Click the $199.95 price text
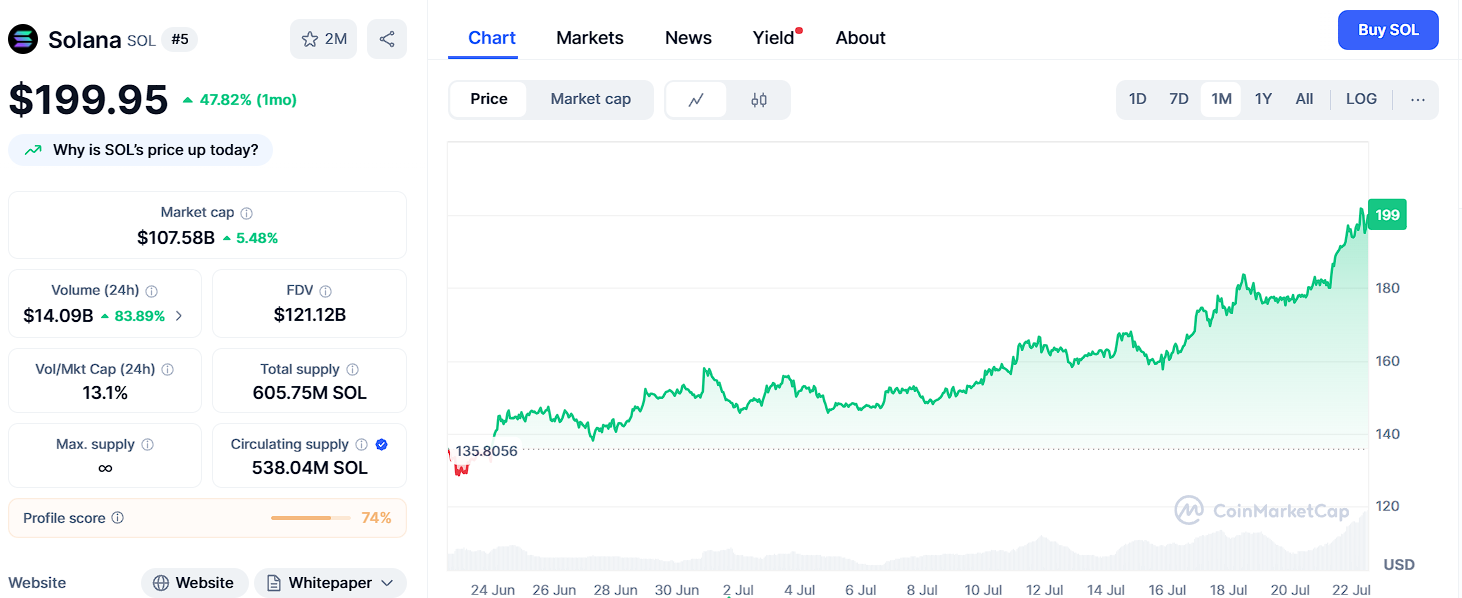The width and height of the screenshot is (1462, 598). 89,100
